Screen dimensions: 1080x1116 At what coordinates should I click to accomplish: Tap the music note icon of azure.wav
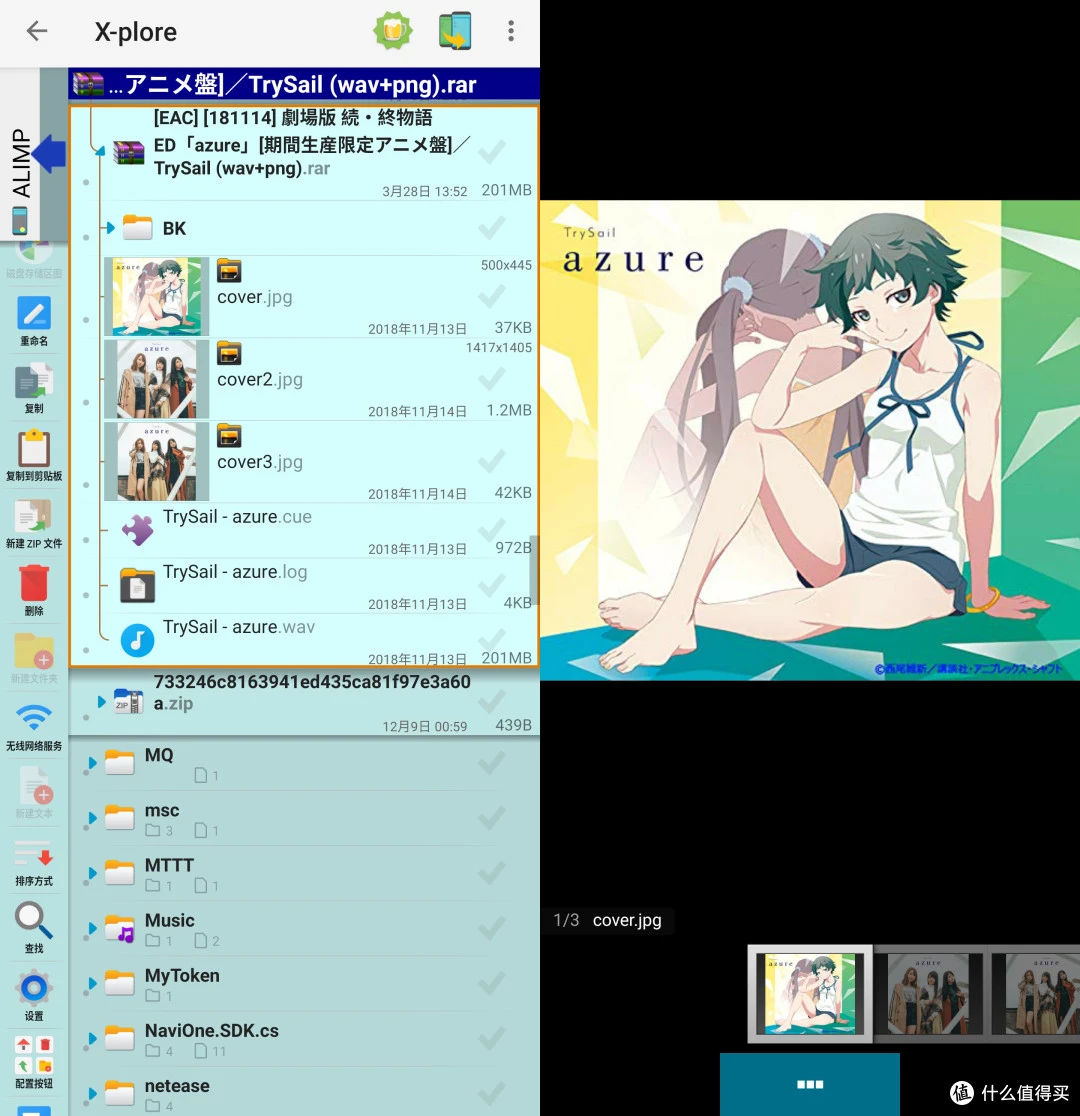point(137,640)
